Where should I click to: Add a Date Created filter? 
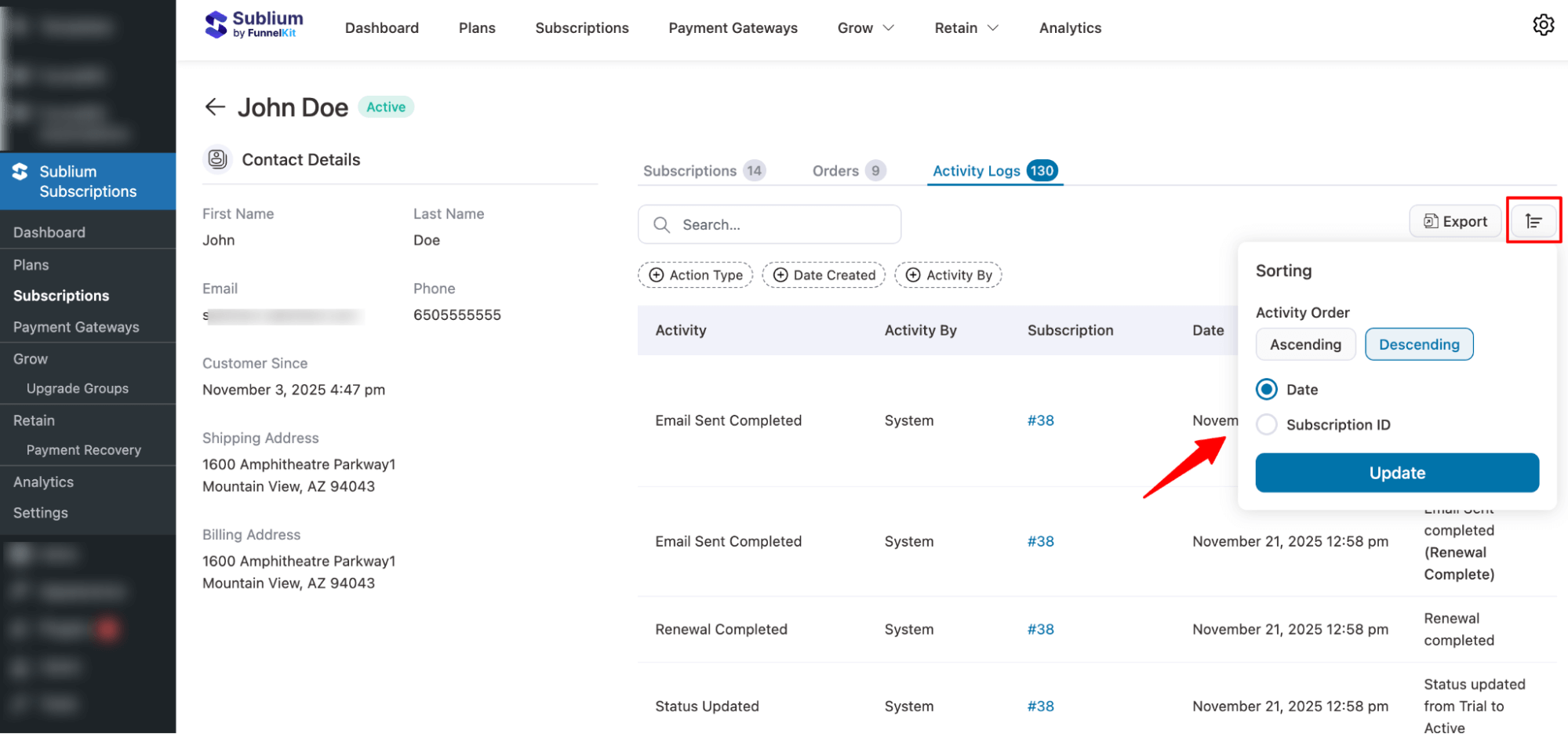tap(824, 274)
